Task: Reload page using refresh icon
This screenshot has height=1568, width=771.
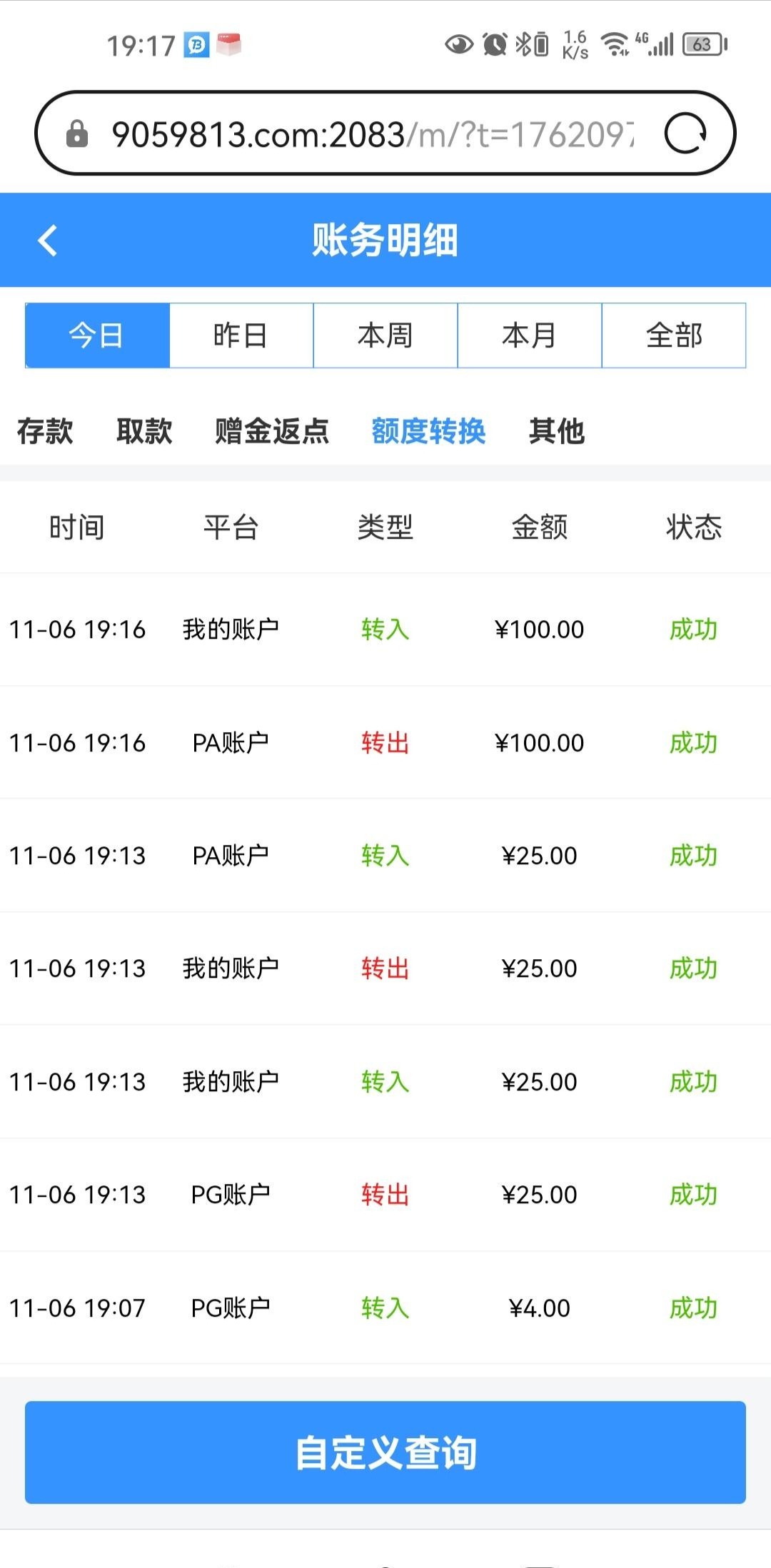Action: pyautogui.click(x=685, y=133)
